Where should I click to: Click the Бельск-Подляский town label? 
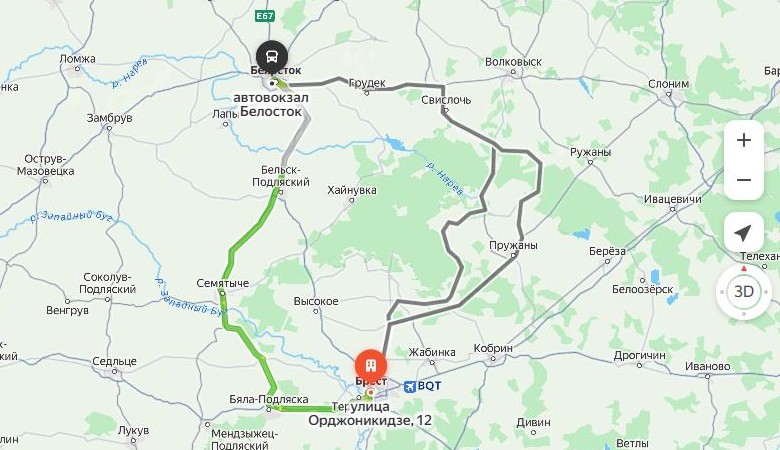pyautogui.click(x=281, y=176)
